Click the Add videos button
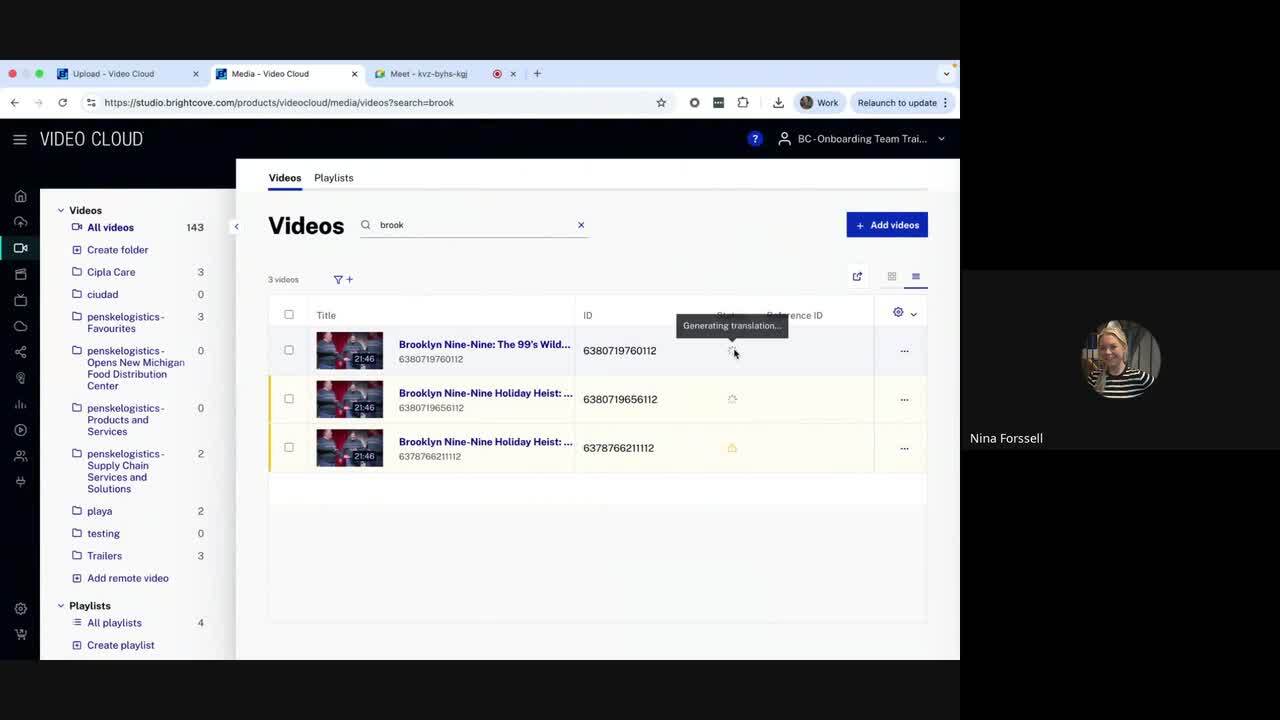 (x=887, y=225)
